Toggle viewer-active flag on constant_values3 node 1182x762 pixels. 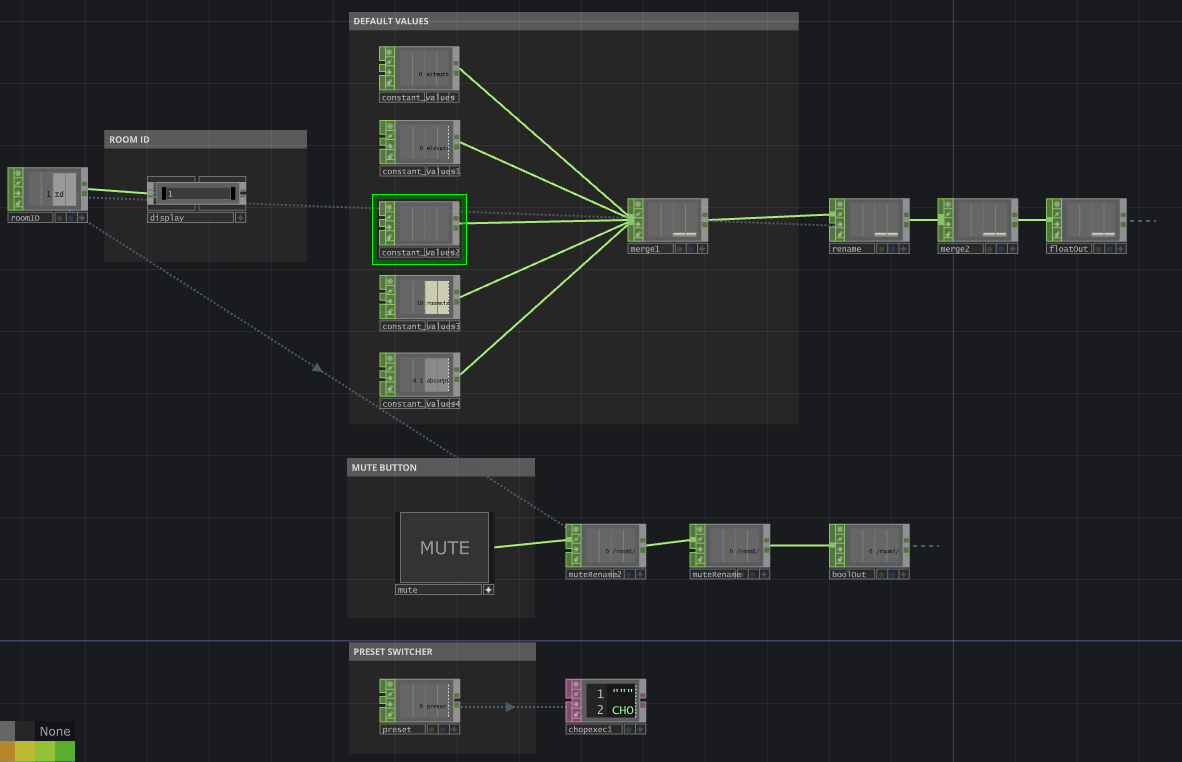coord(390,281)
